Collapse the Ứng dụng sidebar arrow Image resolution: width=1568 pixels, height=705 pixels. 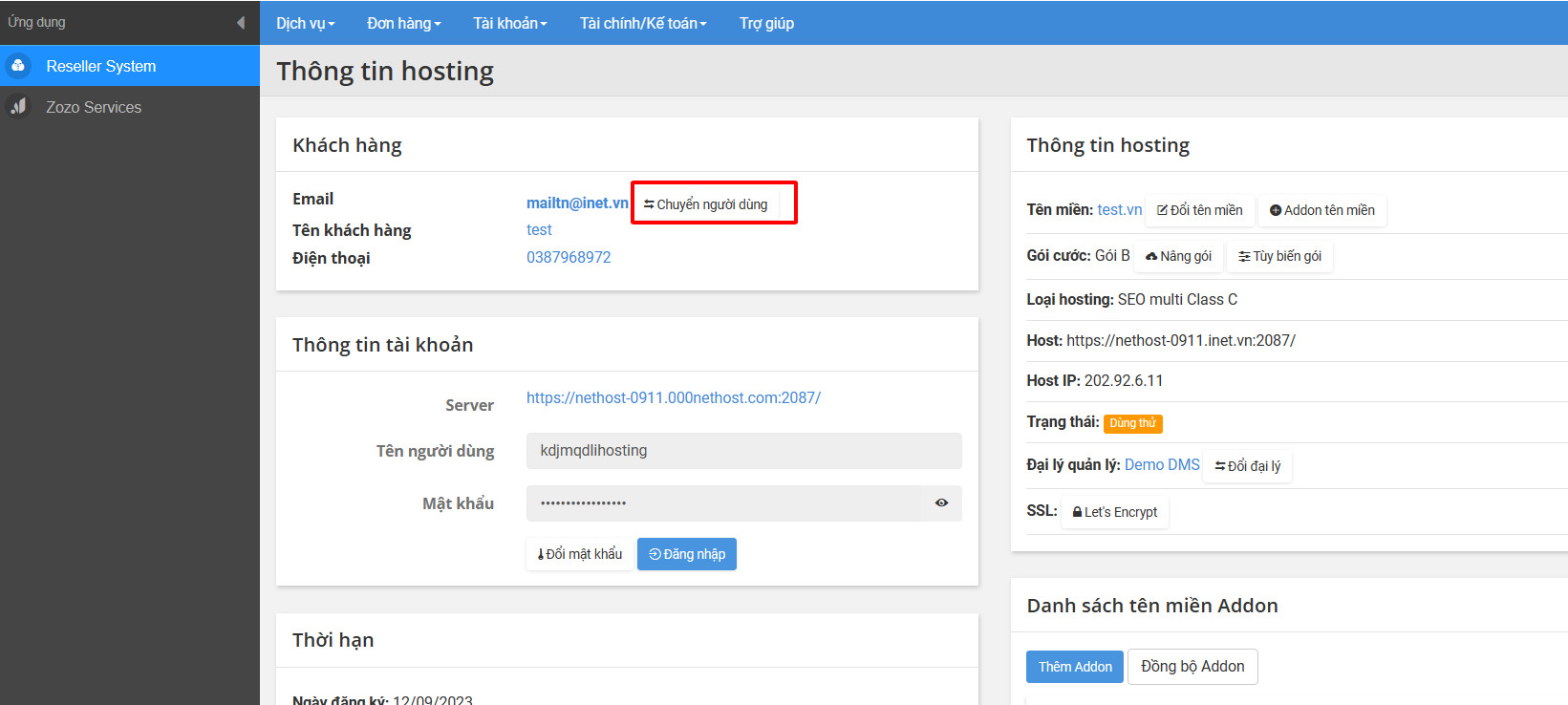tap(241, 22)
